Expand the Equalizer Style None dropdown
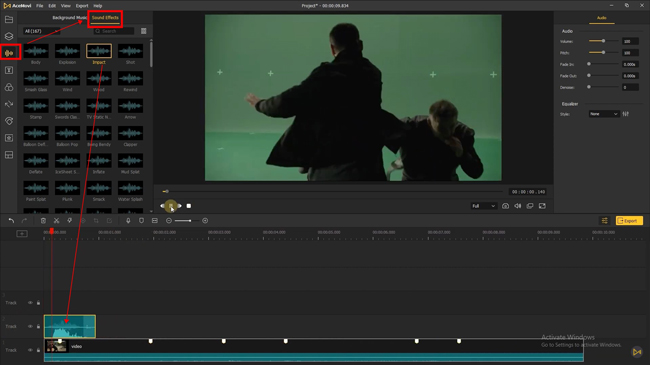Screen dimensions: 650x365 pos(604,114)
